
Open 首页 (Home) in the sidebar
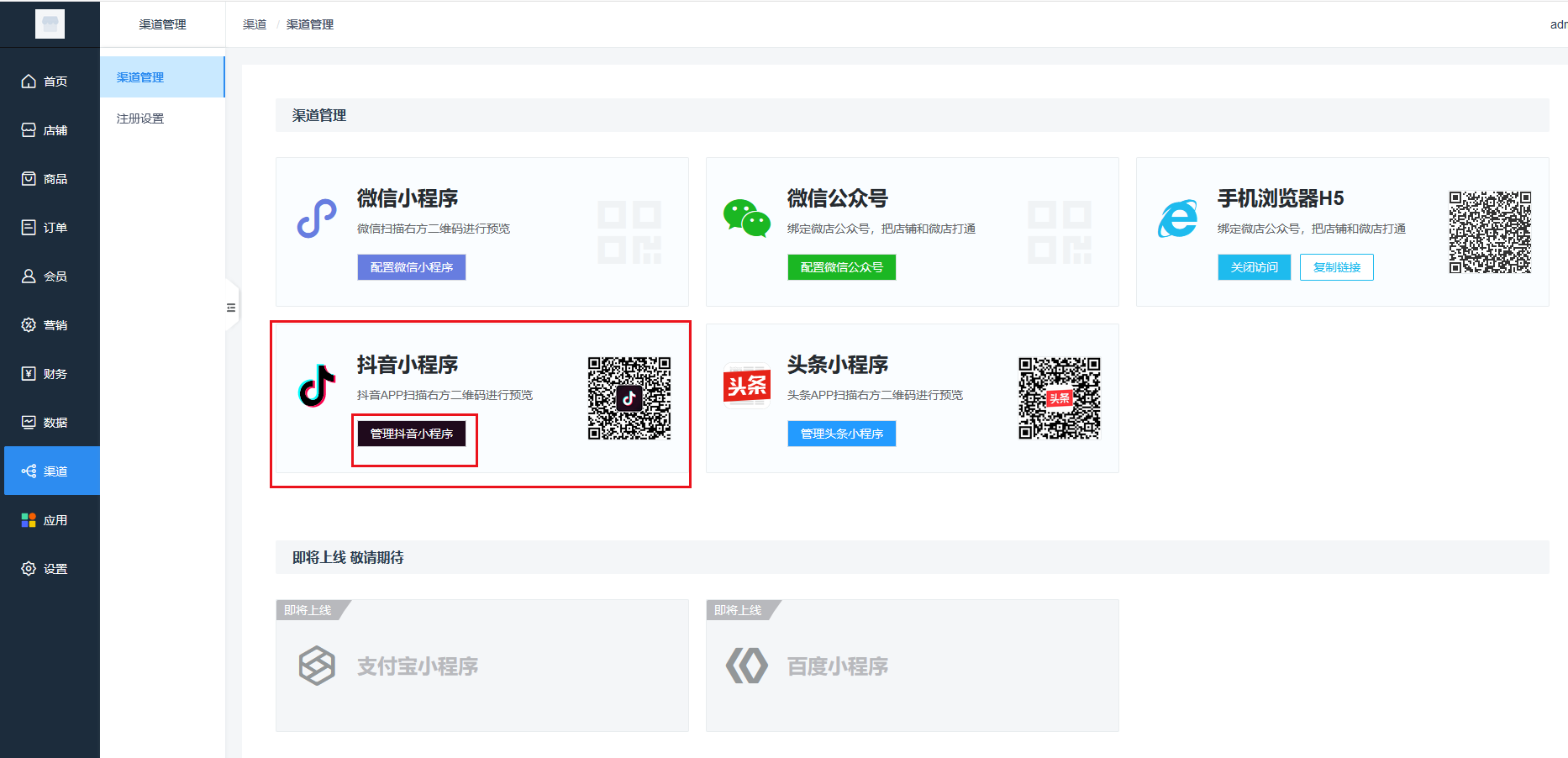click(50, 82)
